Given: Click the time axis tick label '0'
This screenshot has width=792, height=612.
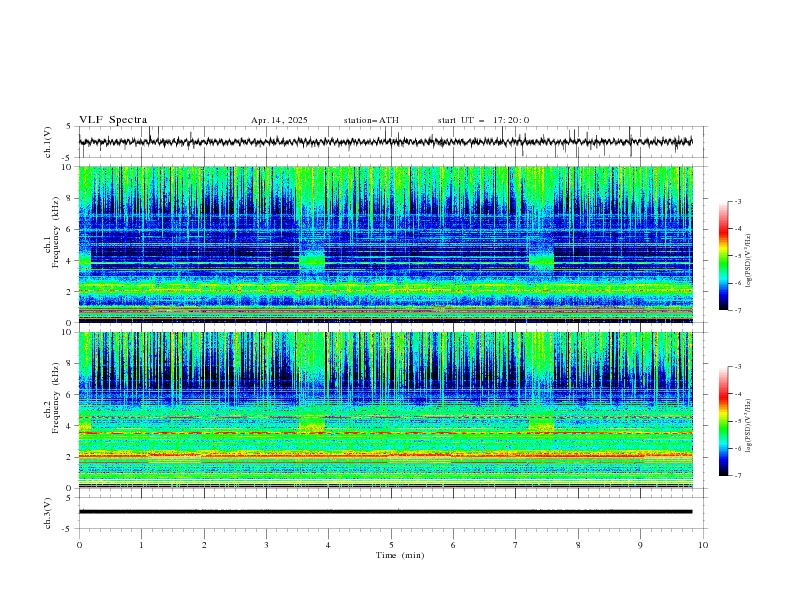Looking at the screenshot, I should click(79, 545).
